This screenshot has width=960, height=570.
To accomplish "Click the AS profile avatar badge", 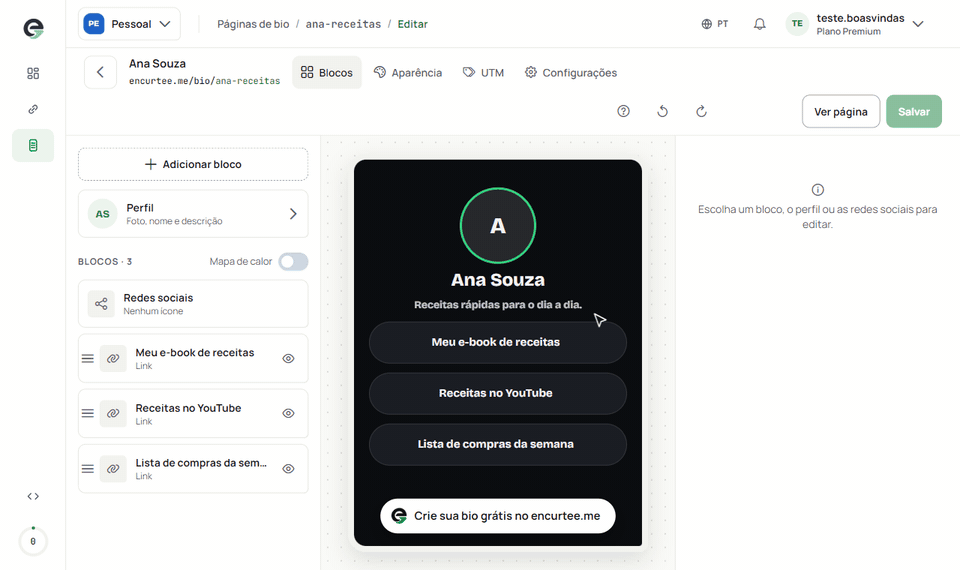I will (102, 214).
